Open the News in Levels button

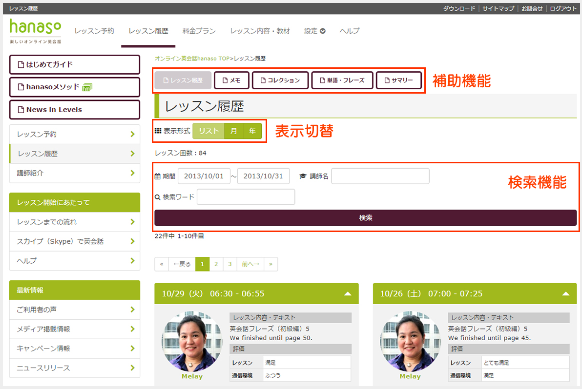[75, 109]
